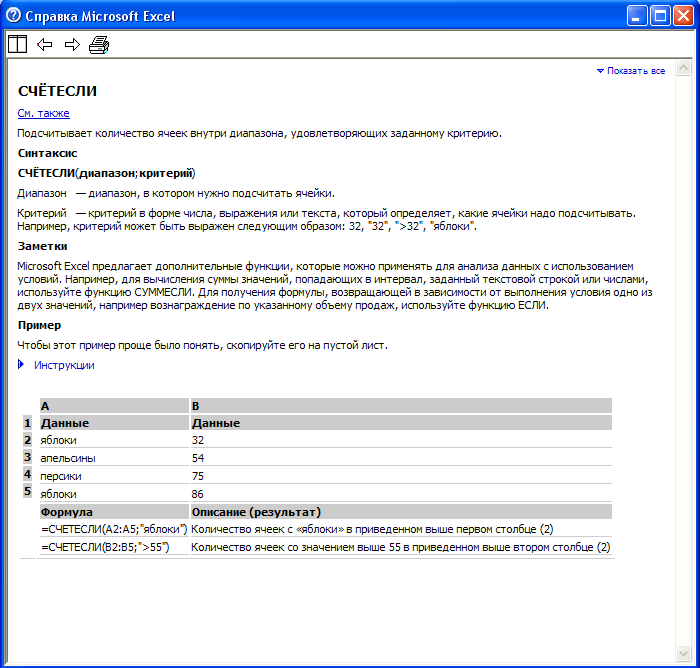Click row number 1 in example table
The image size is (700, 668).
[28, 423]
